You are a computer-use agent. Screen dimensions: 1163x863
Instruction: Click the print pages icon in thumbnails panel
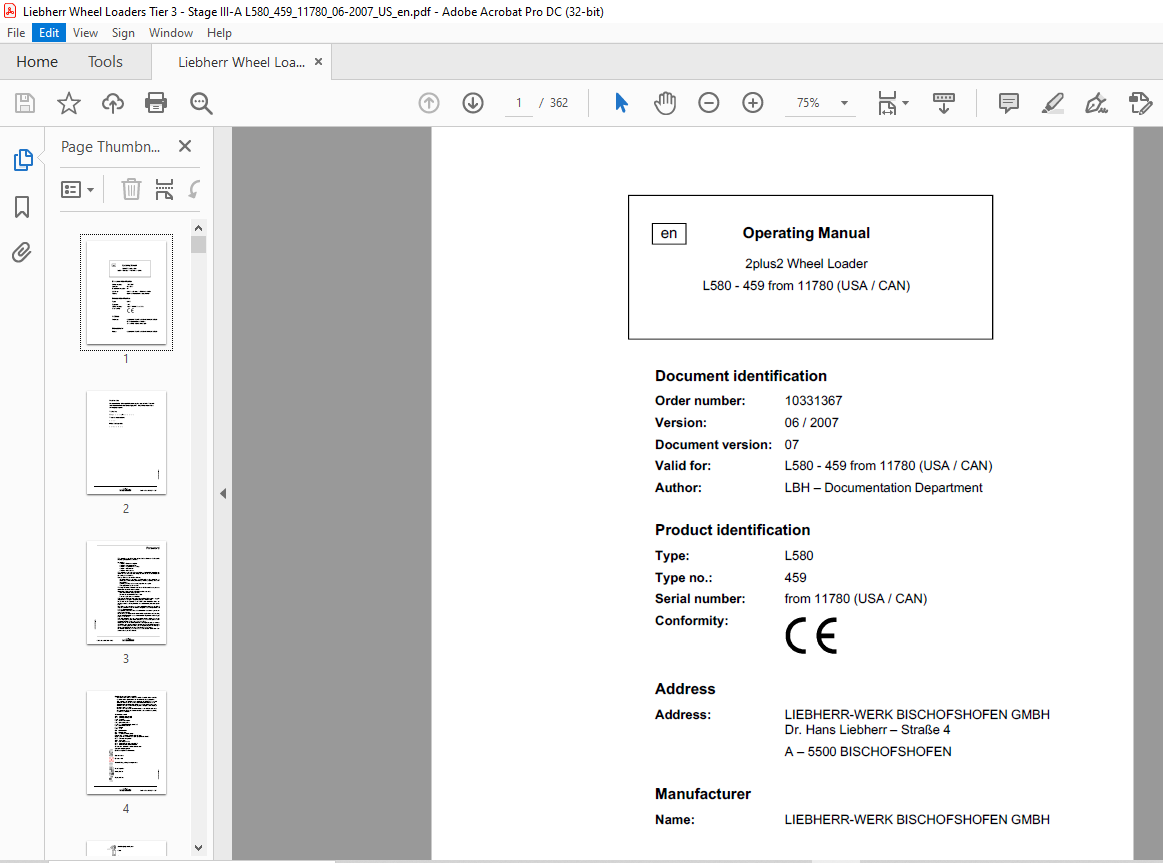click(164, 189)
